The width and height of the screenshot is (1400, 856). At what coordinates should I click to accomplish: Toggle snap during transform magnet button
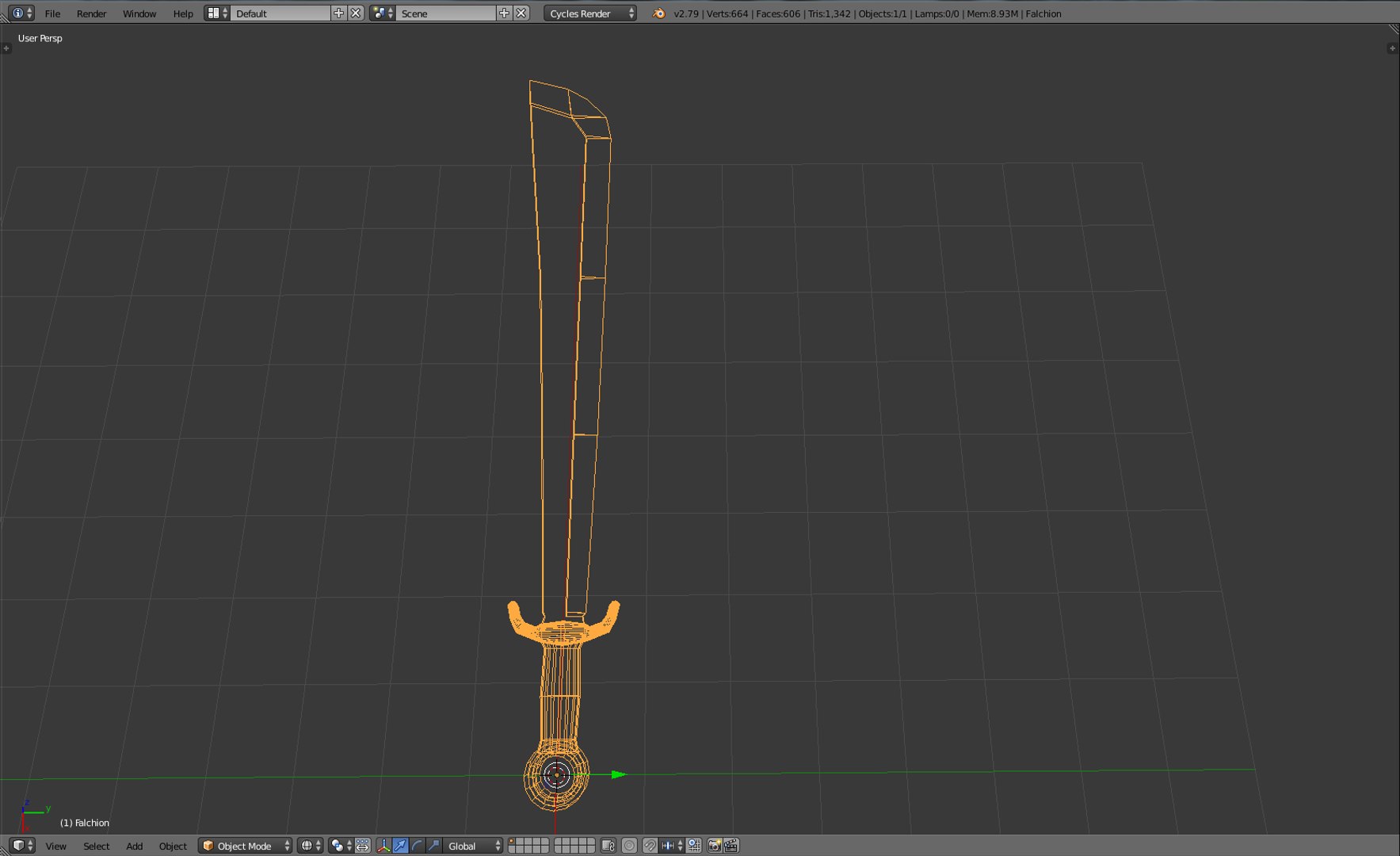click(650, 846)
